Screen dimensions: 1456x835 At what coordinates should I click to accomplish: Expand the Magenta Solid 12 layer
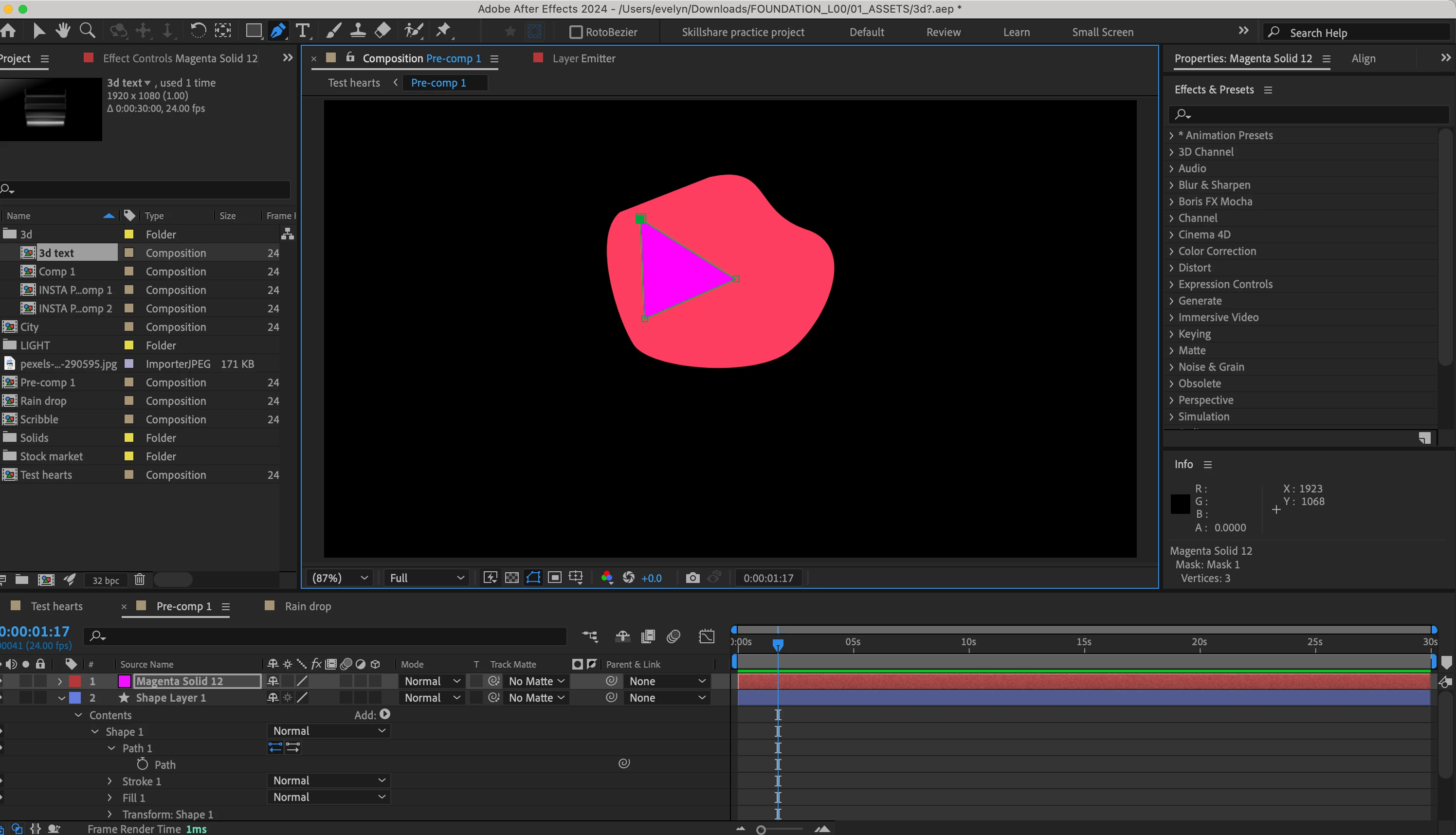[x=60, y=681]
